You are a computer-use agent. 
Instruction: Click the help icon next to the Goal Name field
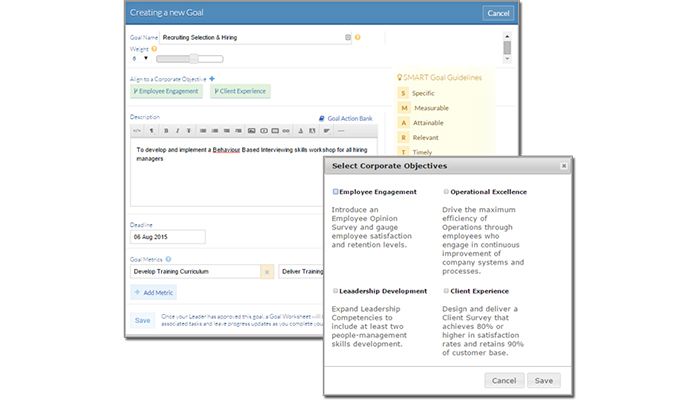tap(358, 37)
